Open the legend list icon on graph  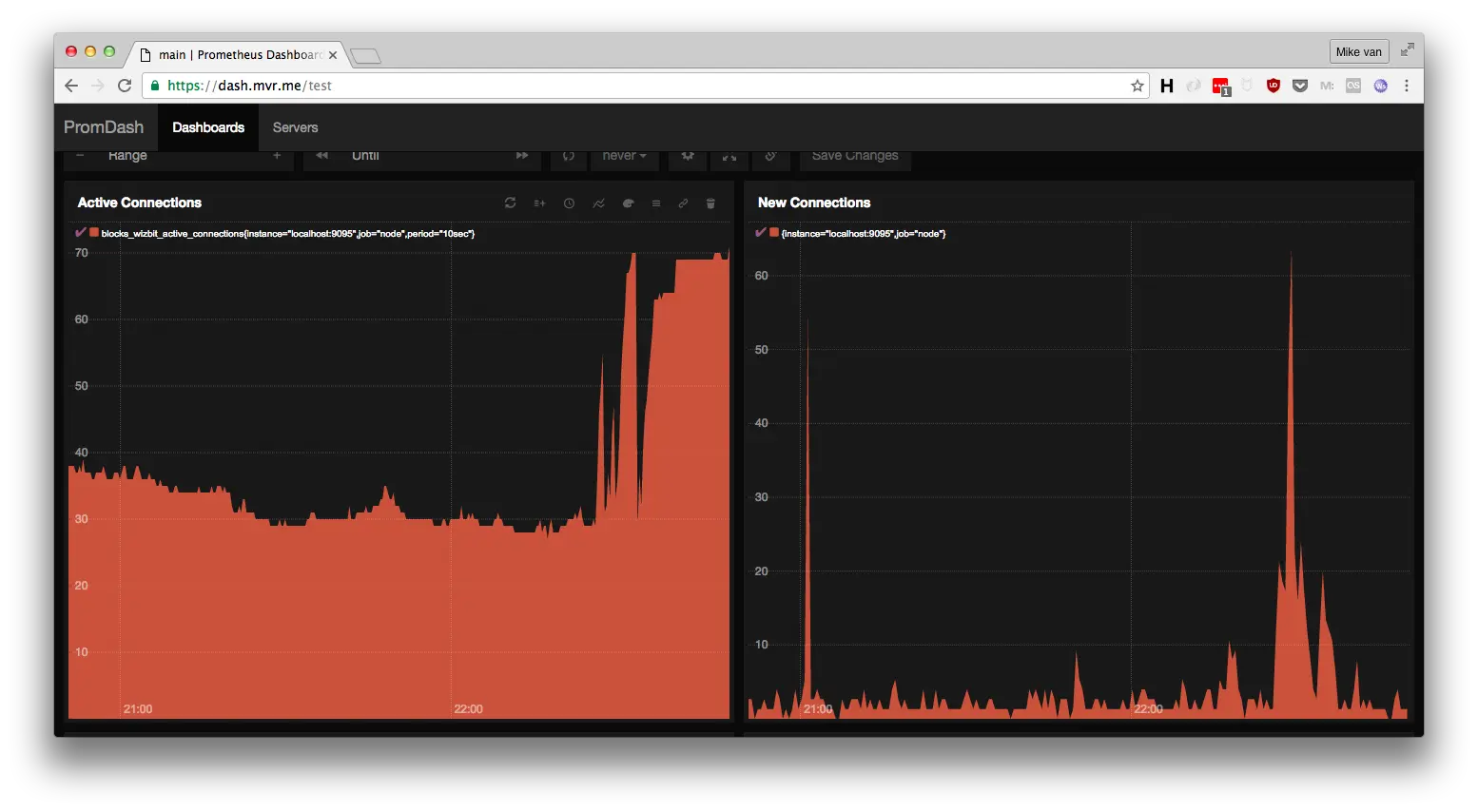pos(655,203)
